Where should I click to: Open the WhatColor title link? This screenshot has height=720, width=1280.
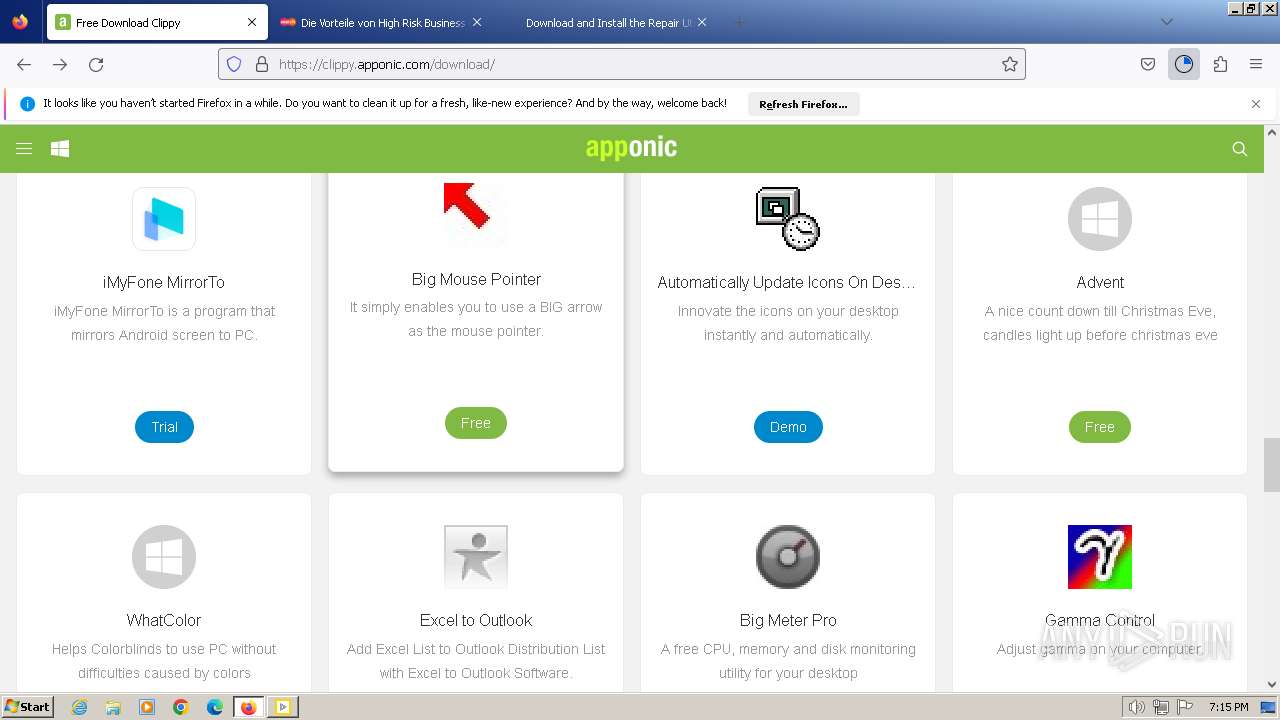coord(164,621)
